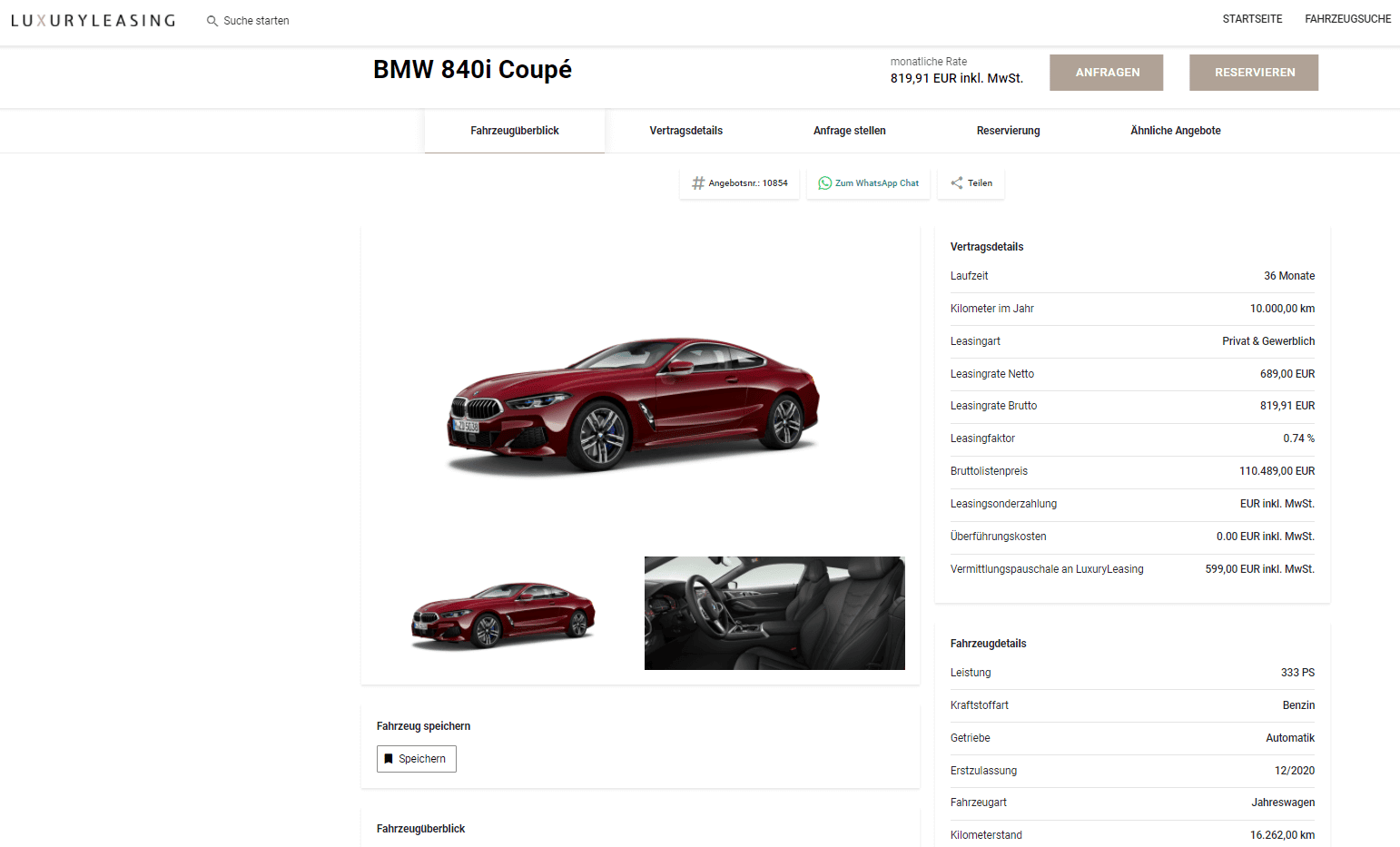Click the WhatsApp logo icon
Viewport: 1400px width, 847px height.
824,183
